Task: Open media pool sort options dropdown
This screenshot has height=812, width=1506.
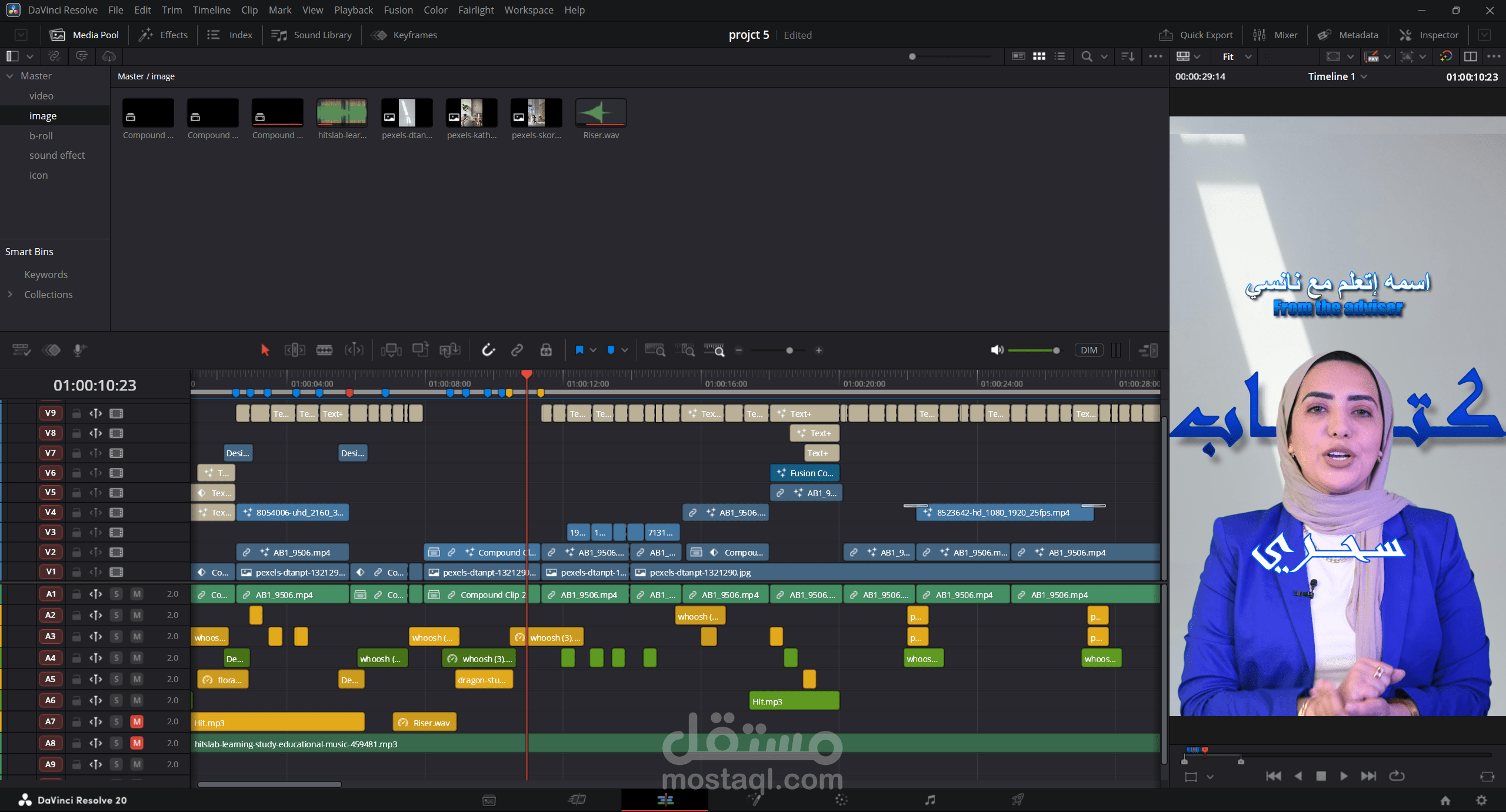Action: pyautogui.click(x=1128, y=56)
